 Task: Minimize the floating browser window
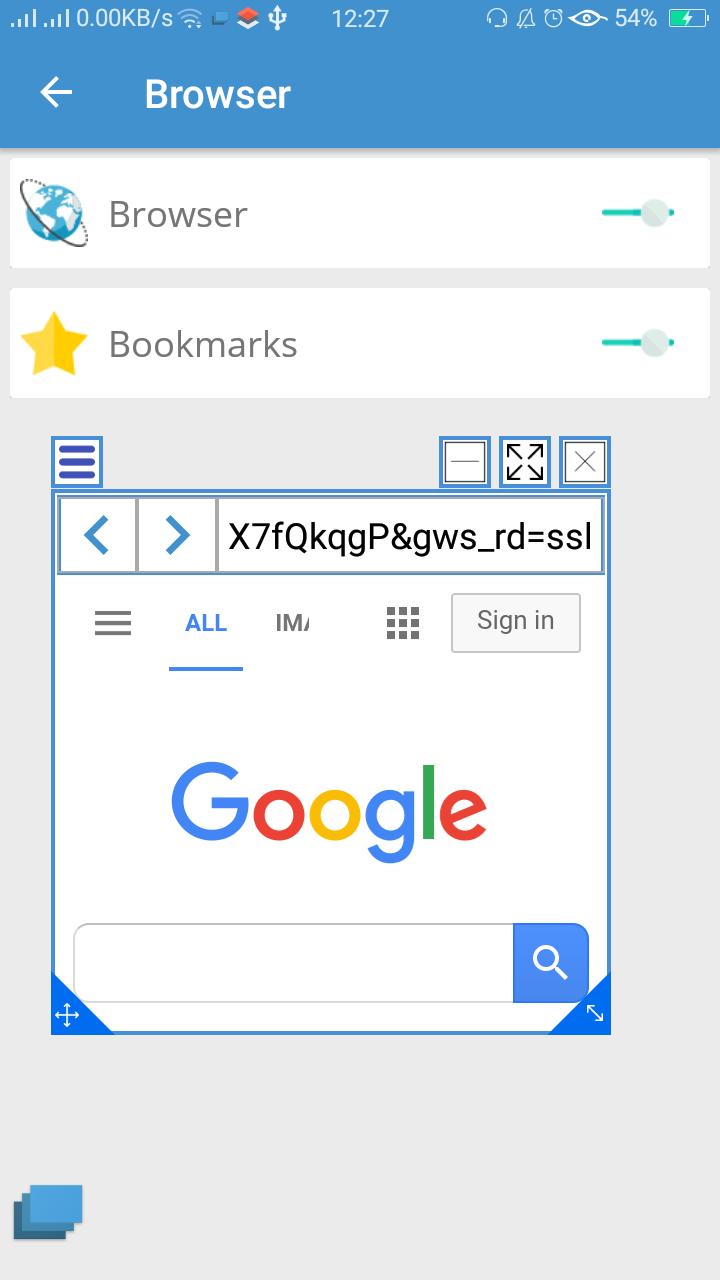point(465,462)
